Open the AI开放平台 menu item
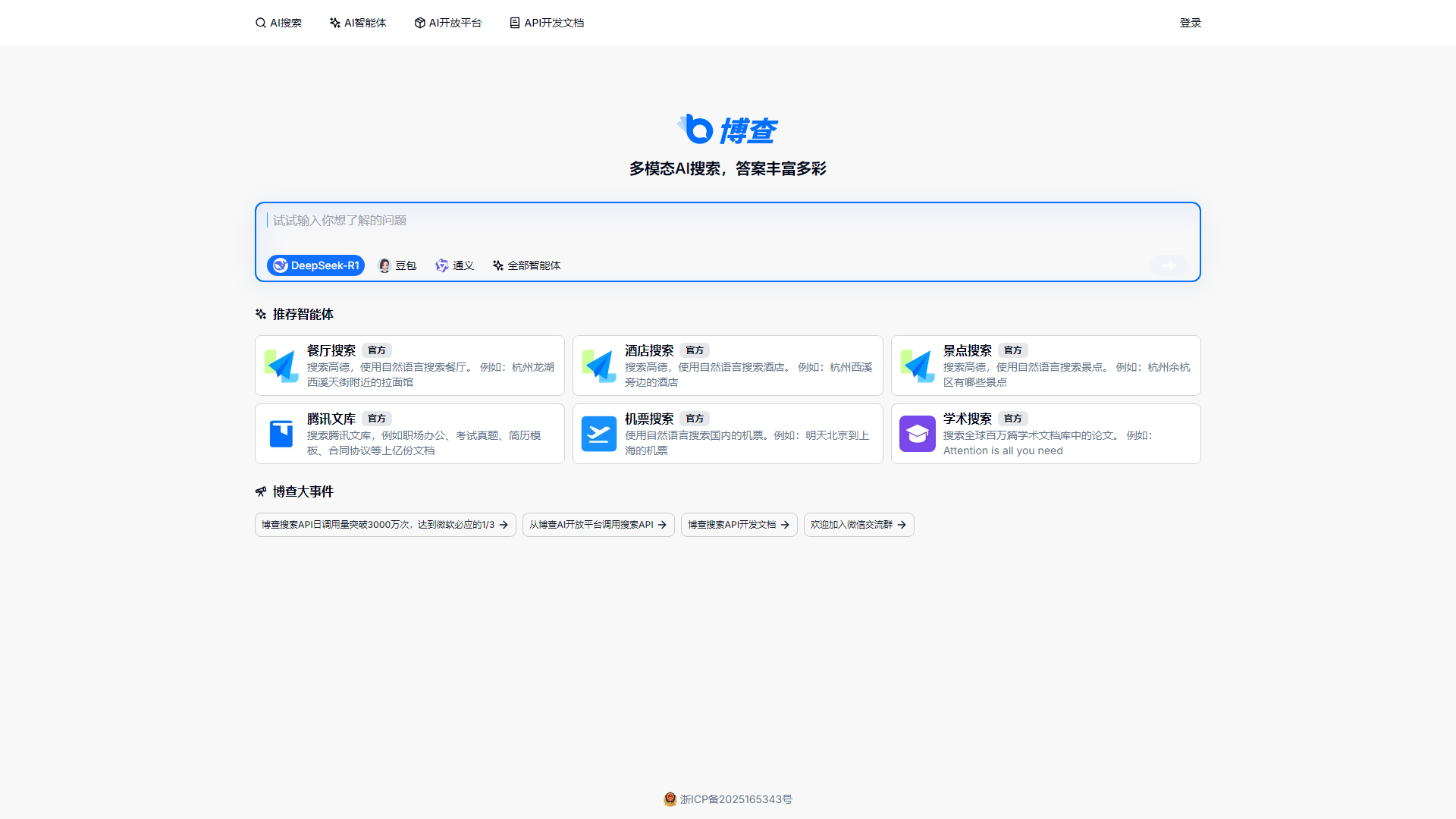 point(448,23)
